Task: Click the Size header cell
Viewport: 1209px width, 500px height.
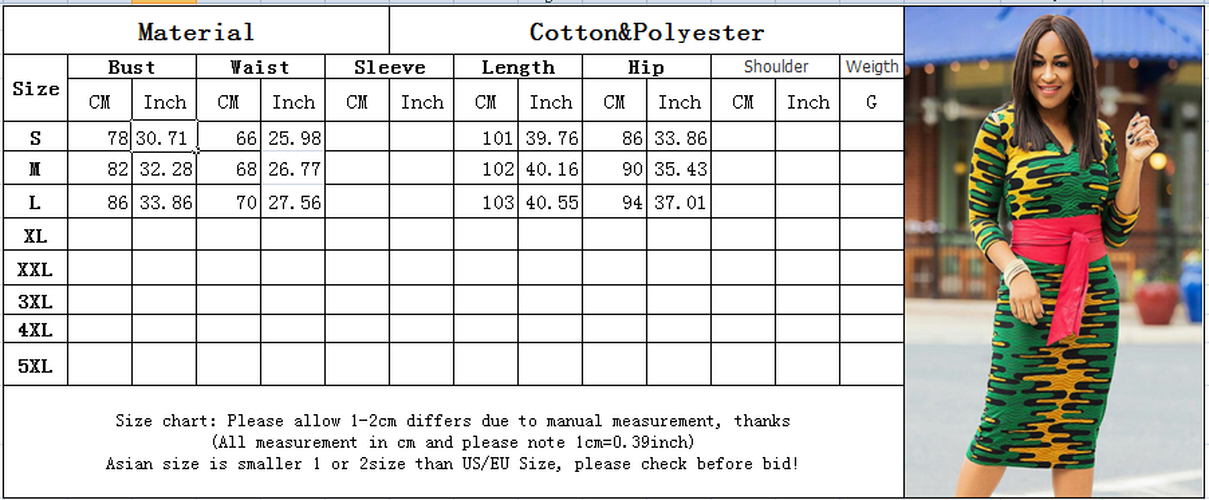Action: 36,88
